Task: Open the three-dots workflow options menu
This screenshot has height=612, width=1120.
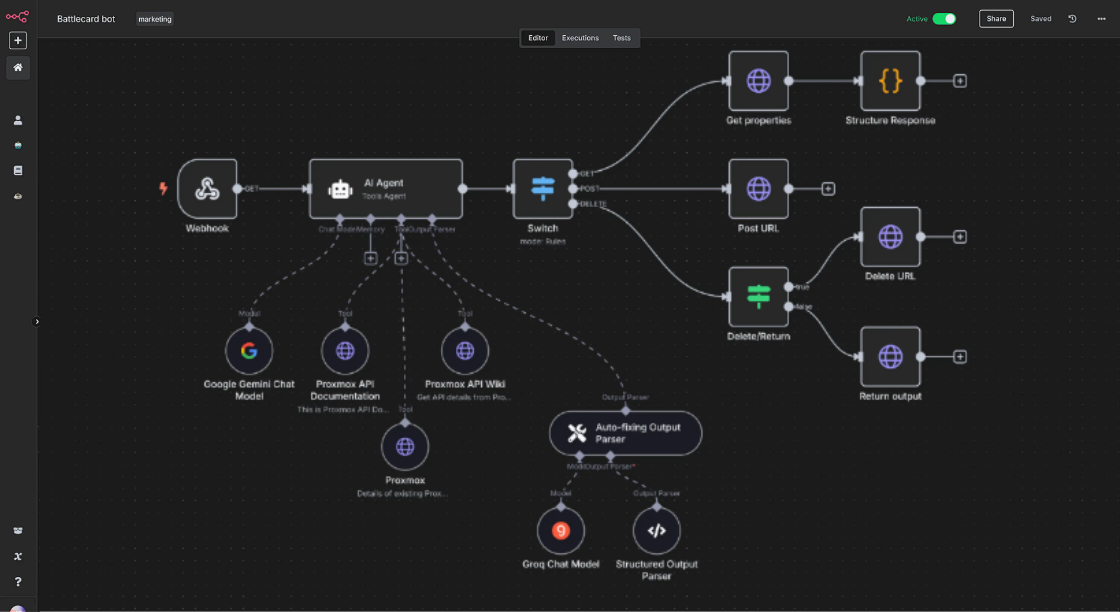Action: 1099,18
